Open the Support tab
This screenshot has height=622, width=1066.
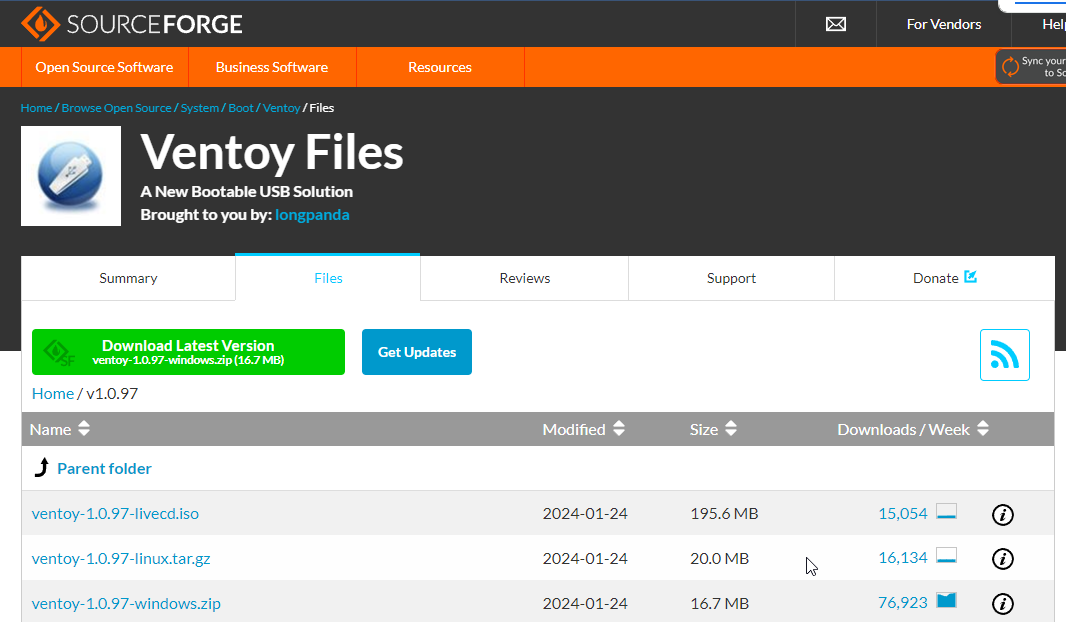coord(731,278)
